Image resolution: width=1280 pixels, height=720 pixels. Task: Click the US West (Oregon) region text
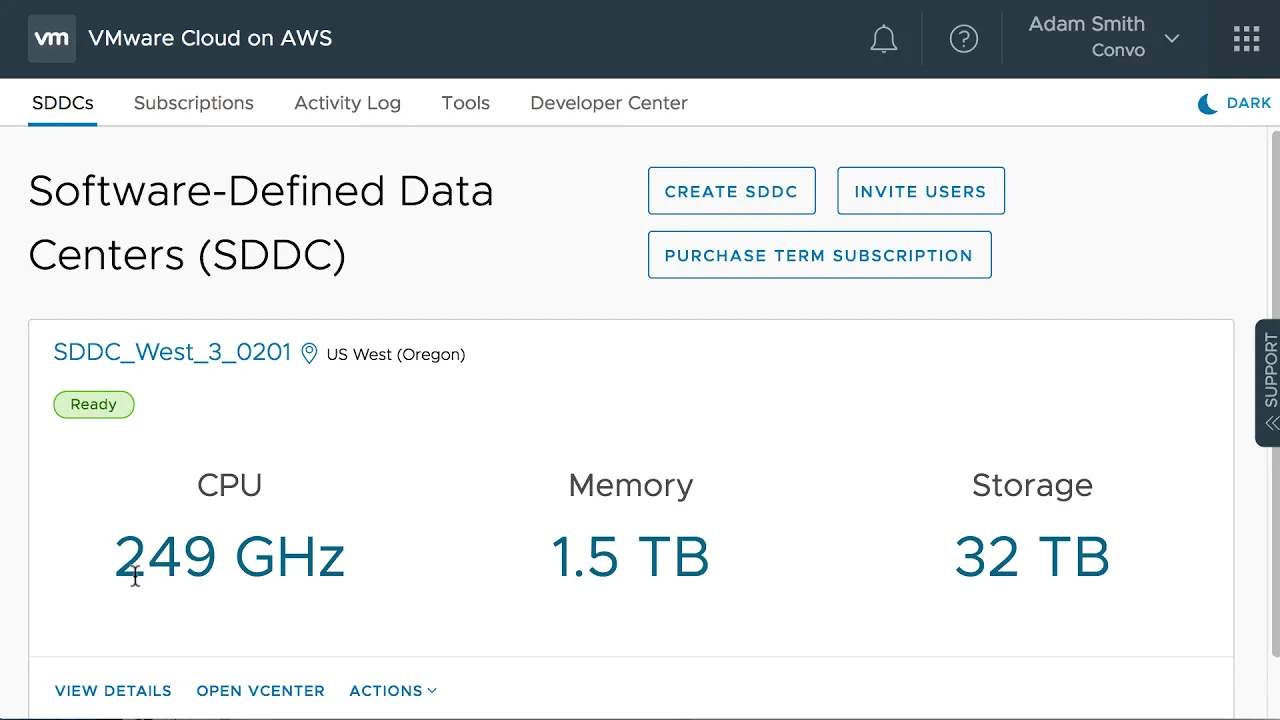[396, 354]
